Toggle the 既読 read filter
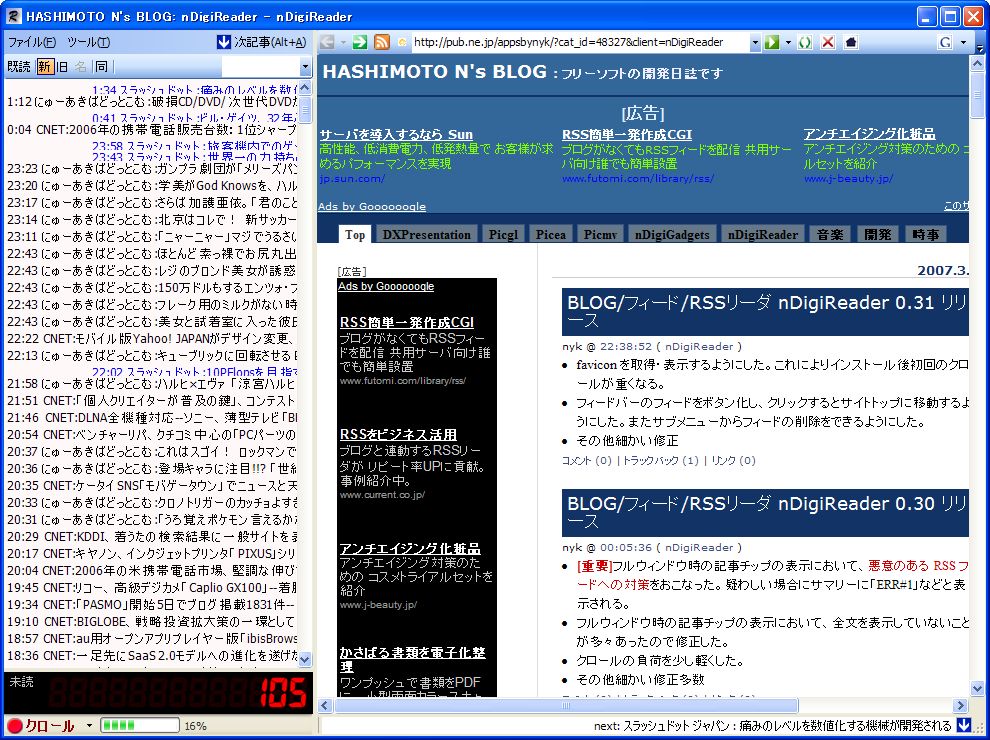 (x=19, y=66)
